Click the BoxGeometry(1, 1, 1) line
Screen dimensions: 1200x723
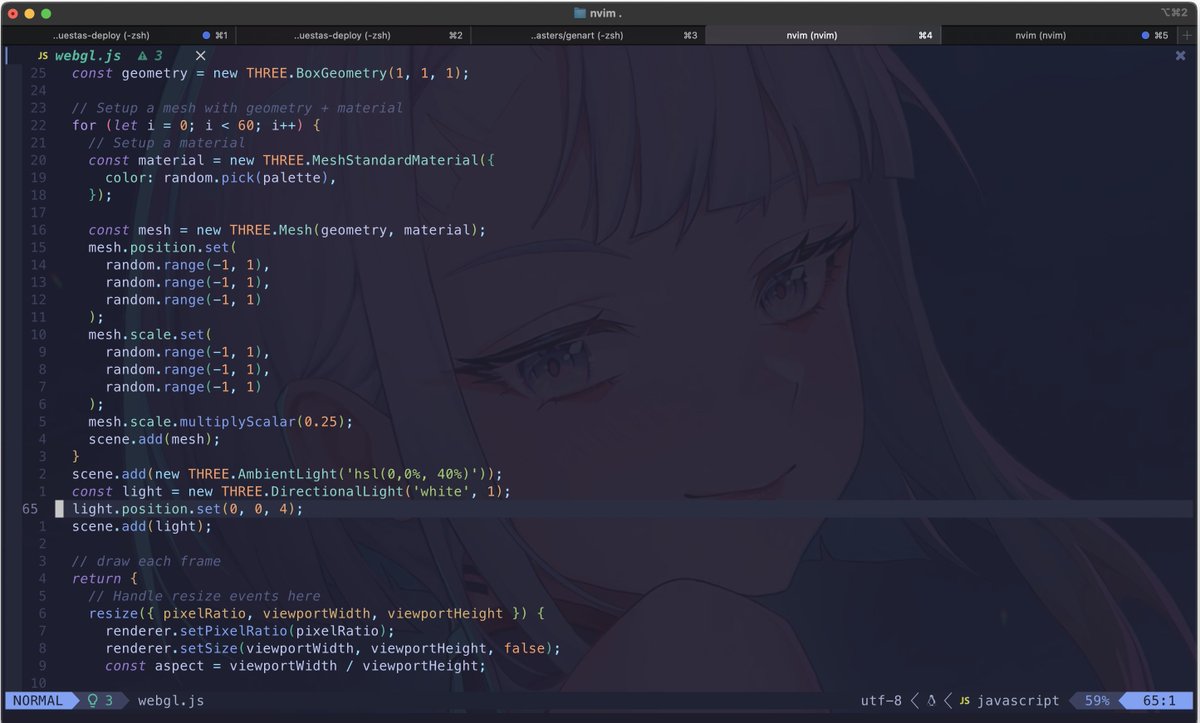tap(270, 73)
